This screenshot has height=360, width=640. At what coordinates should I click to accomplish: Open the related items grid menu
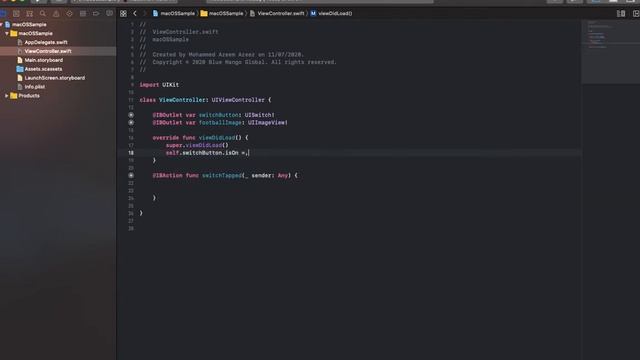[x=123, y=13]
